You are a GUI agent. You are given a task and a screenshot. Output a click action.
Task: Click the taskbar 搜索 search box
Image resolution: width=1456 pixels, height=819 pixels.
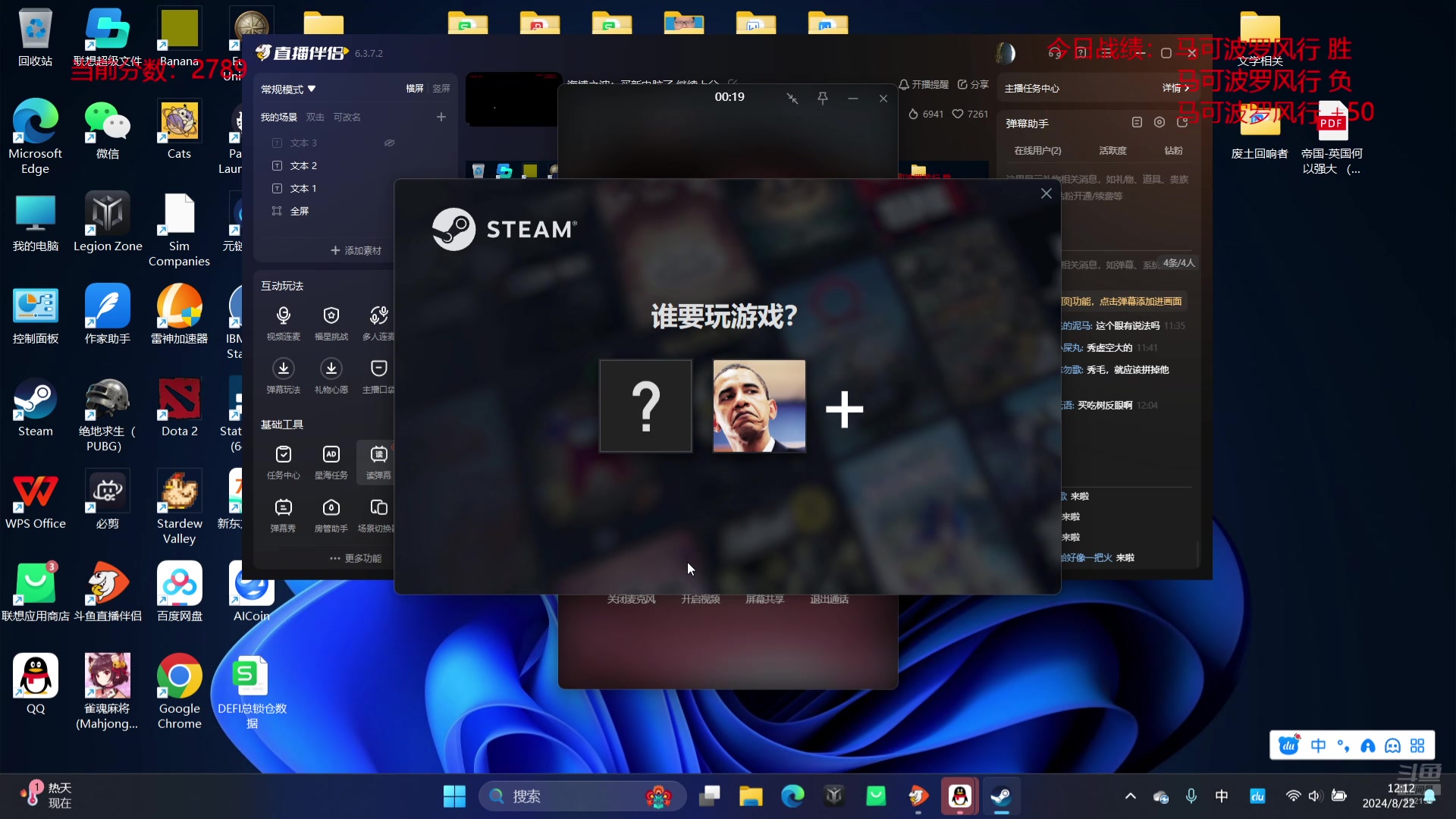point(582,796)
